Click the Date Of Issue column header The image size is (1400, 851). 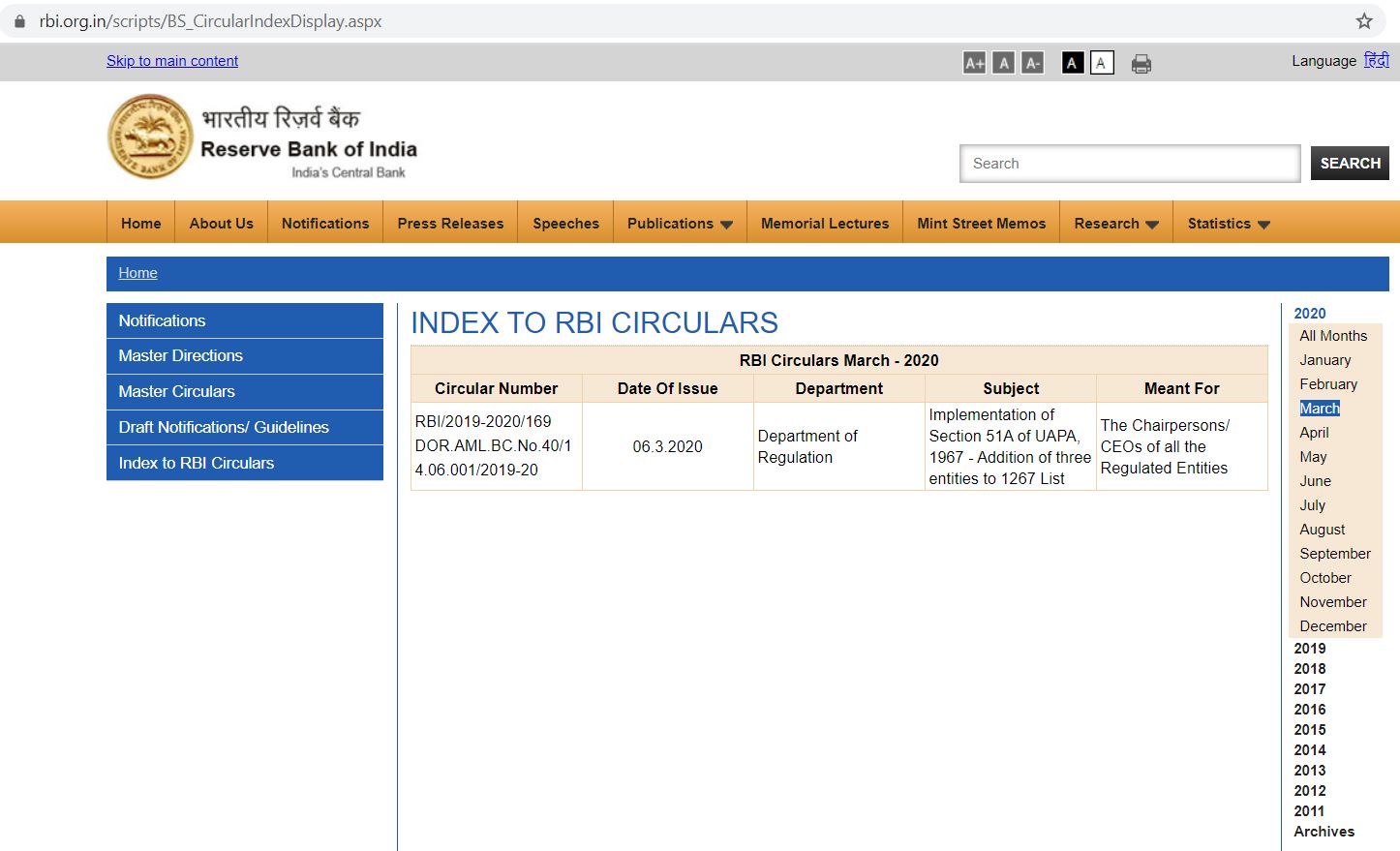tap(668, 388)
